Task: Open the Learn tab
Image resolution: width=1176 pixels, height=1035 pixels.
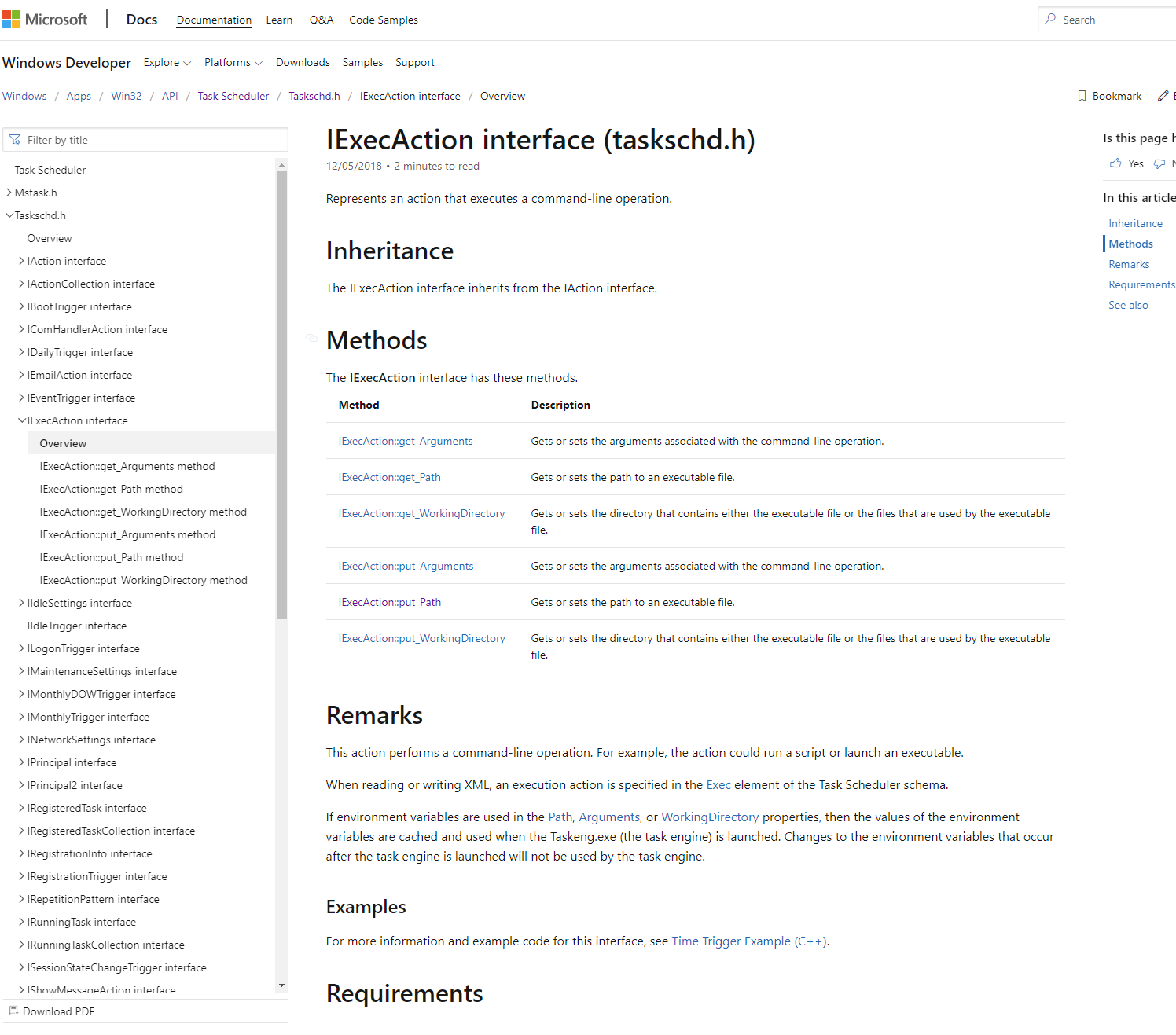Action: pos(279,20)
